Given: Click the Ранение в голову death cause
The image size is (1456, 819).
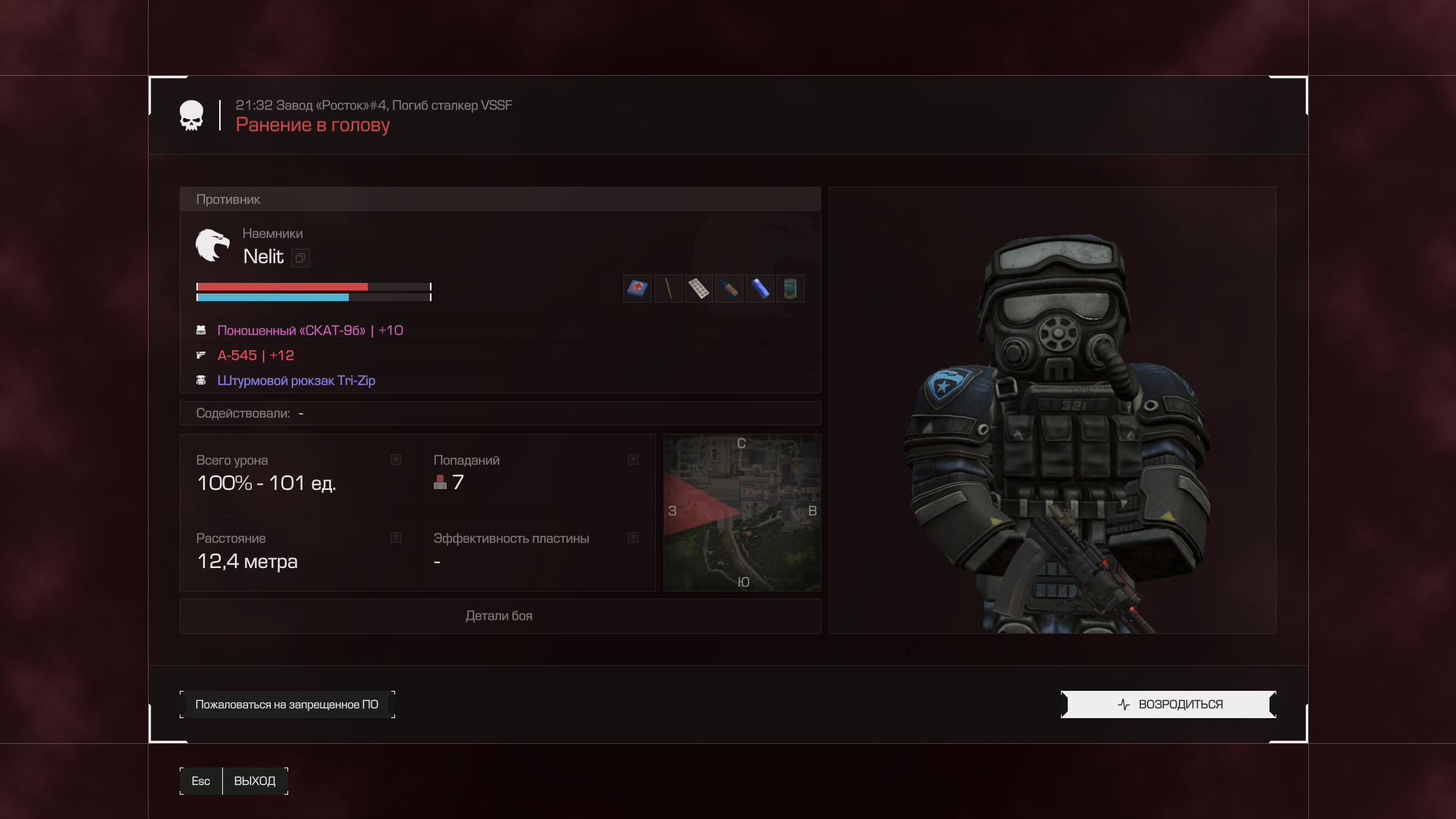Looking at the screenshot, I should [312, 125].
